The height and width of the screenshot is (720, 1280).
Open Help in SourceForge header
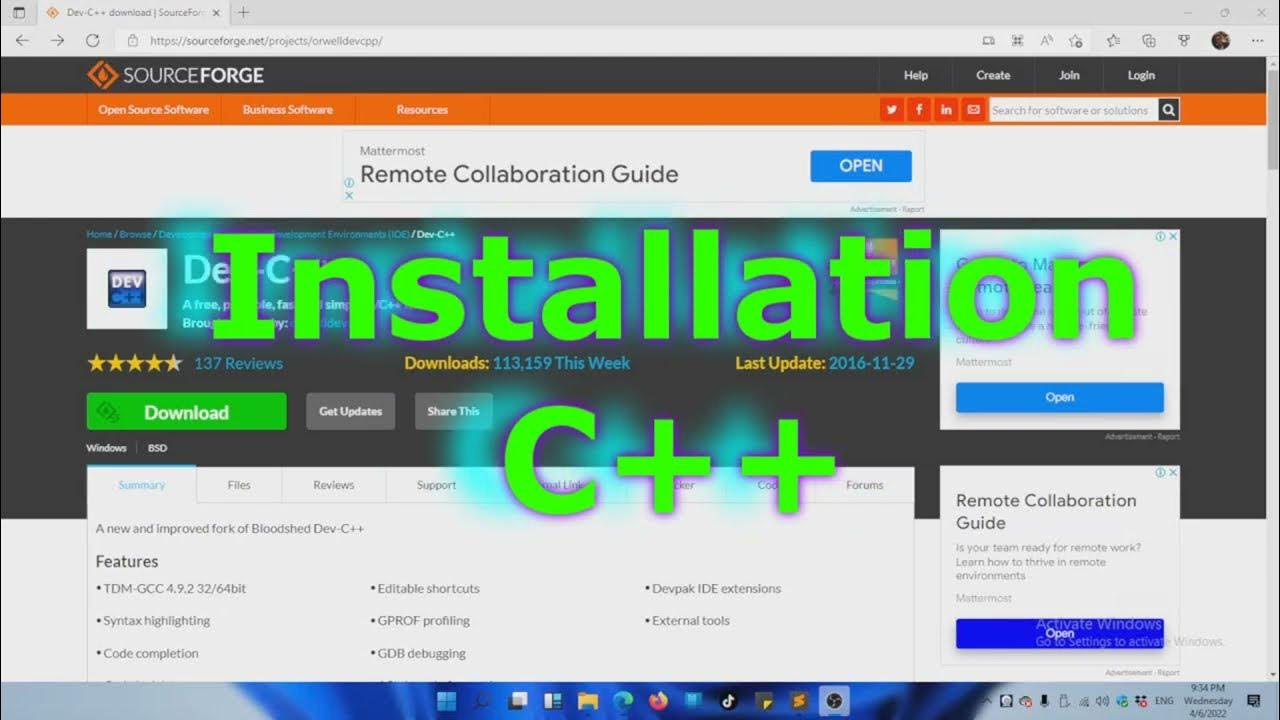click(x=916, y=75)
